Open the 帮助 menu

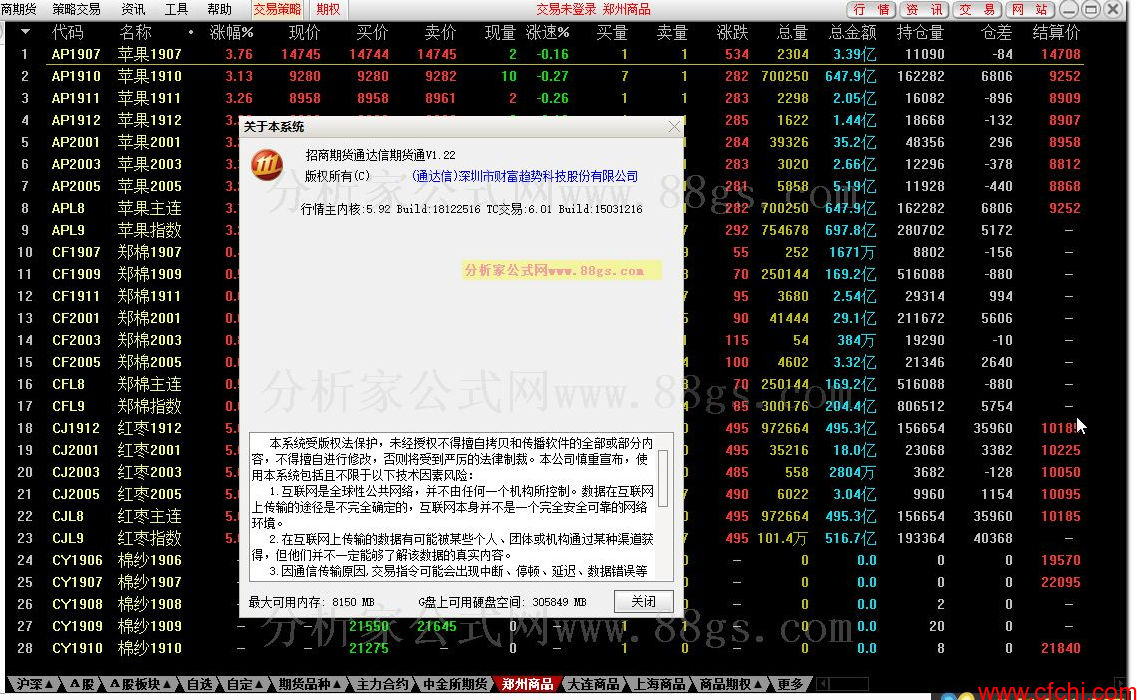coord(219,9)
